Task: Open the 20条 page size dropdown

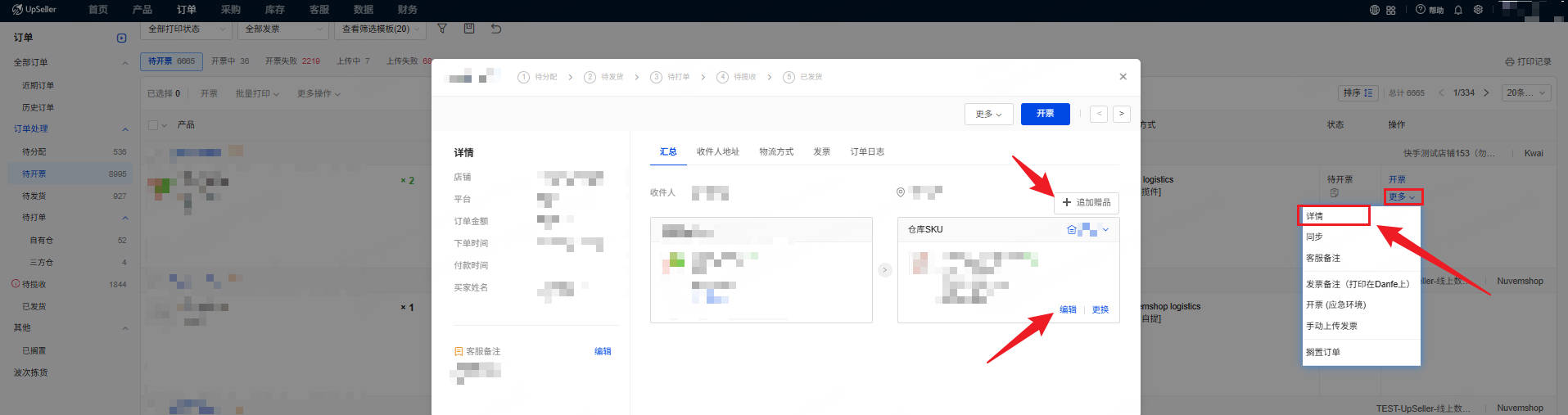Action: [1526, 92]
